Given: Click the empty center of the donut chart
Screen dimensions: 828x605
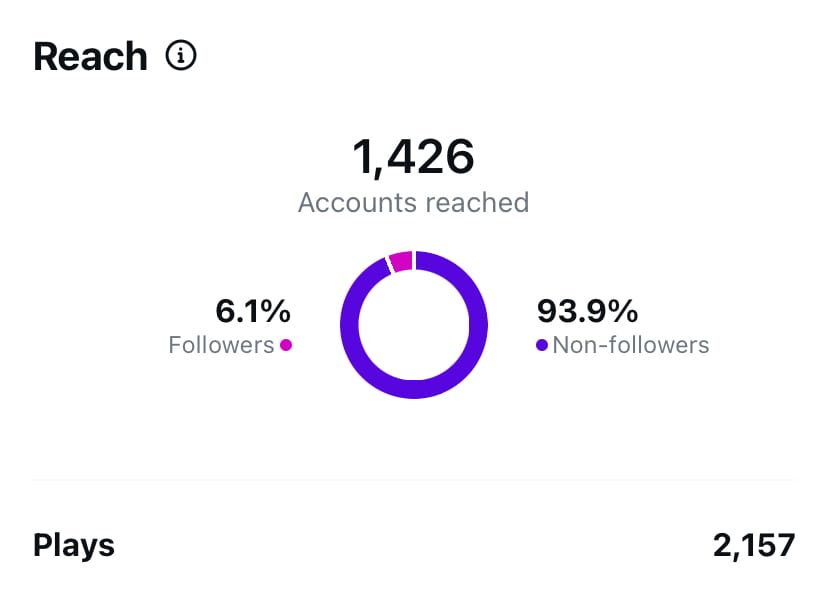Looking at the screenshot, I should click(414, 325).
